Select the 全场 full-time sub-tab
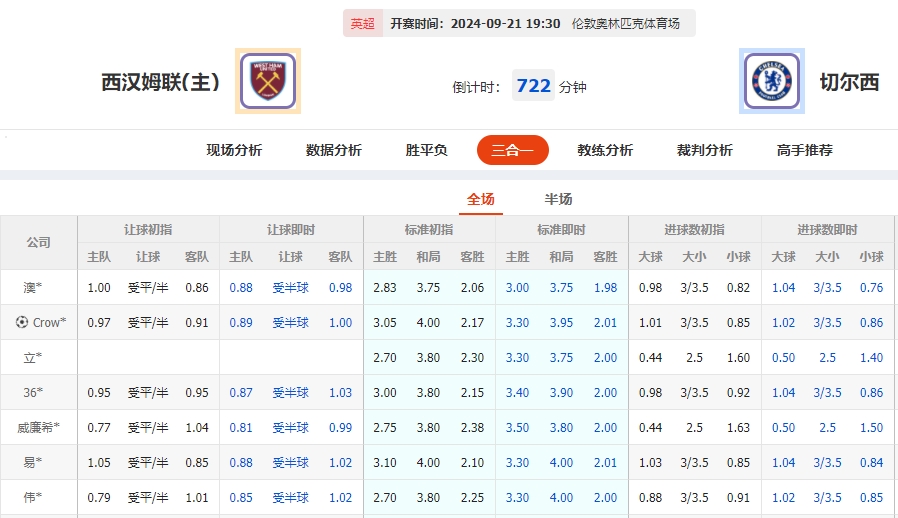 click(x=481, y=199)
